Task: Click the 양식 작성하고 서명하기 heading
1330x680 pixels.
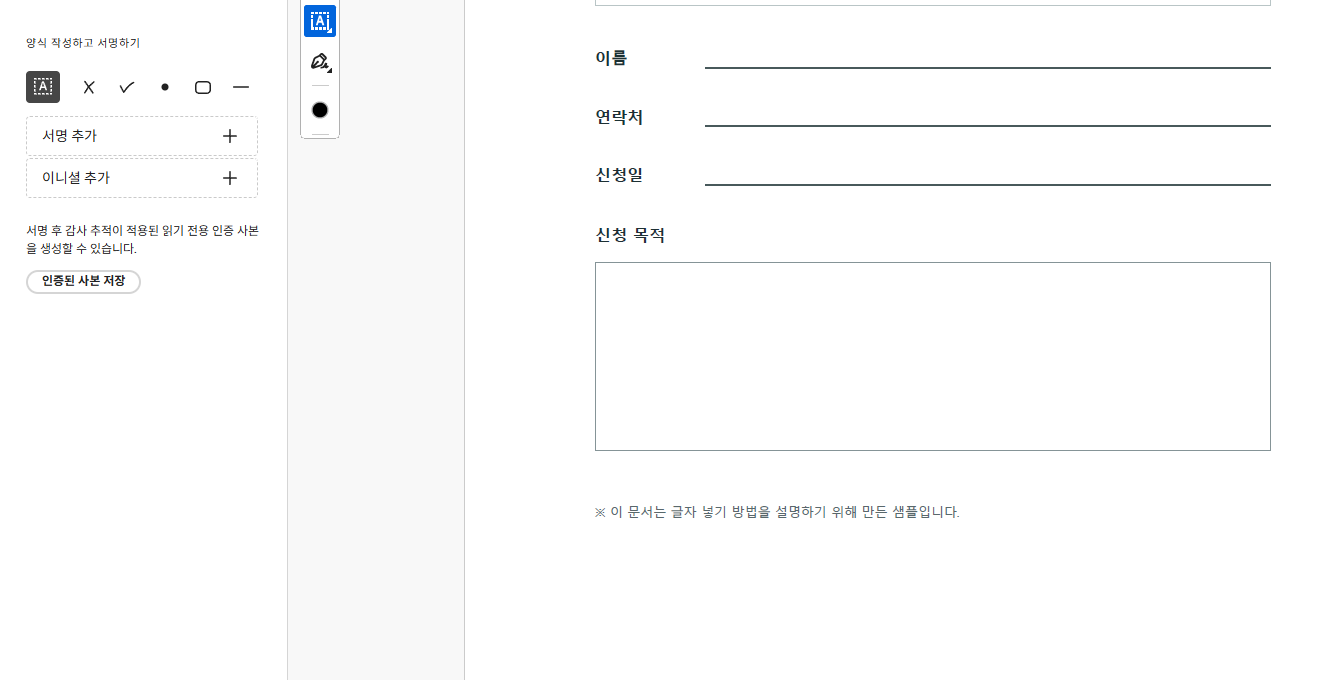Action: pos(83,43)
